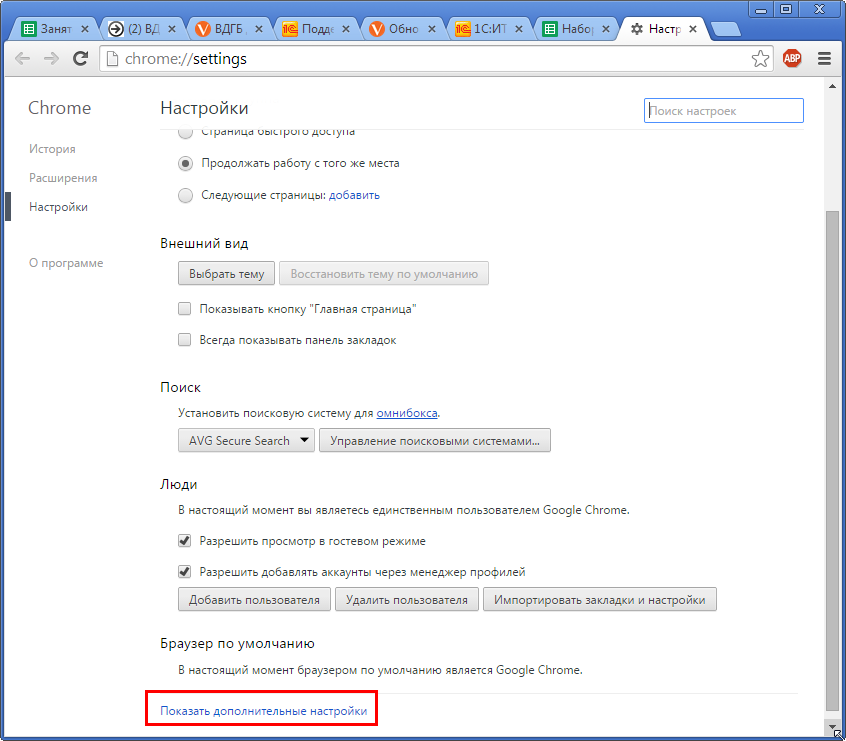846x741 pixels.
Task: Select 'Продолжать работу с того же места' radio
Action: pyautogui.click(x=185, y=164)
